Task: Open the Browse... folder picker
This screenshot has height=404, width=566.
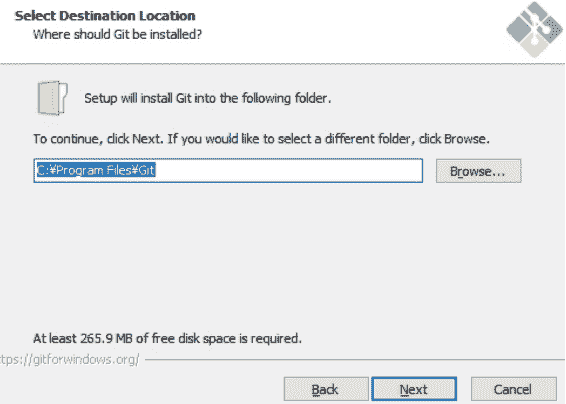Action: pos(478,171)
